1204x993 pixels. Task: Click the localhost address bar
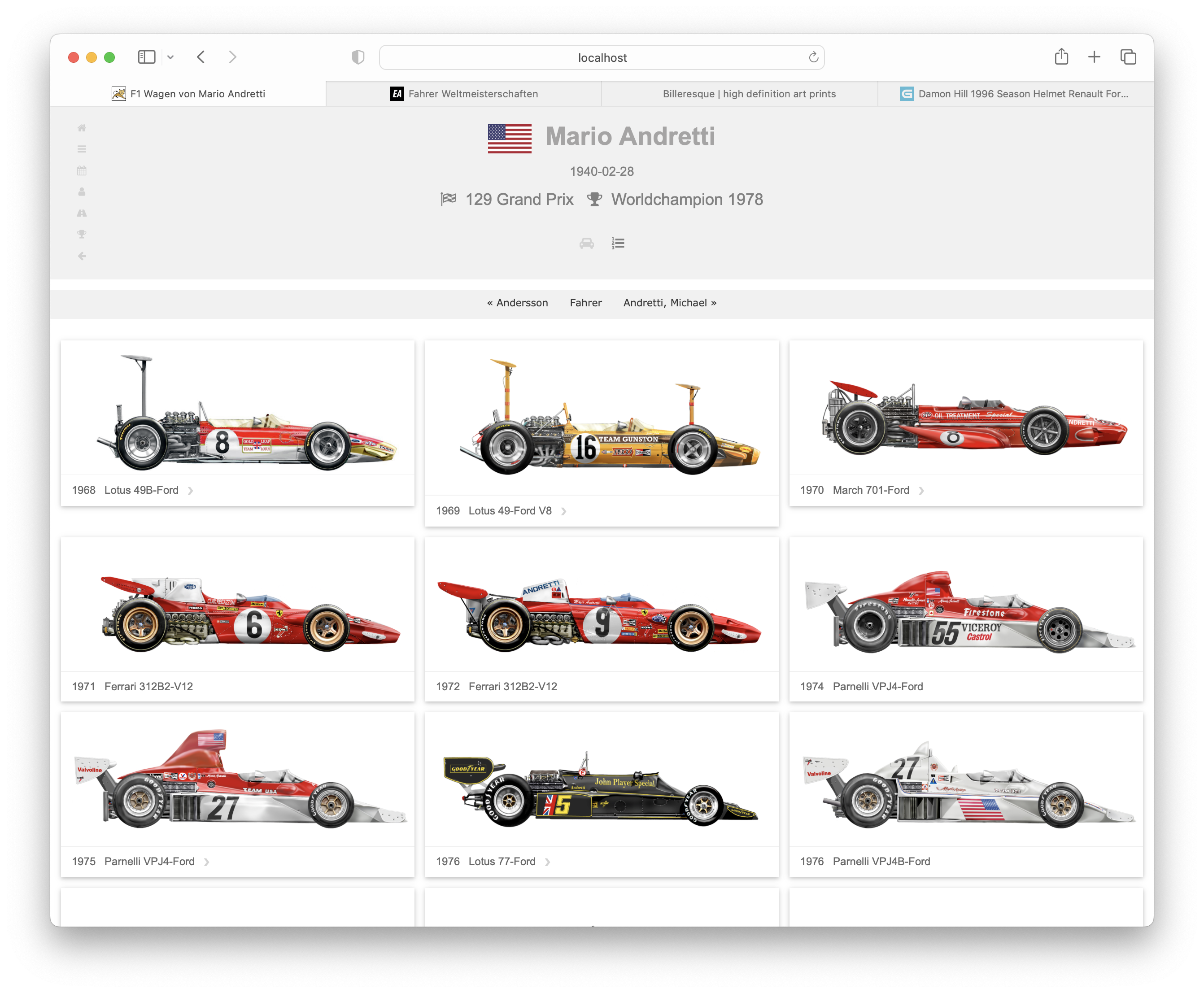pyautogui.click(x=602, y=58)
